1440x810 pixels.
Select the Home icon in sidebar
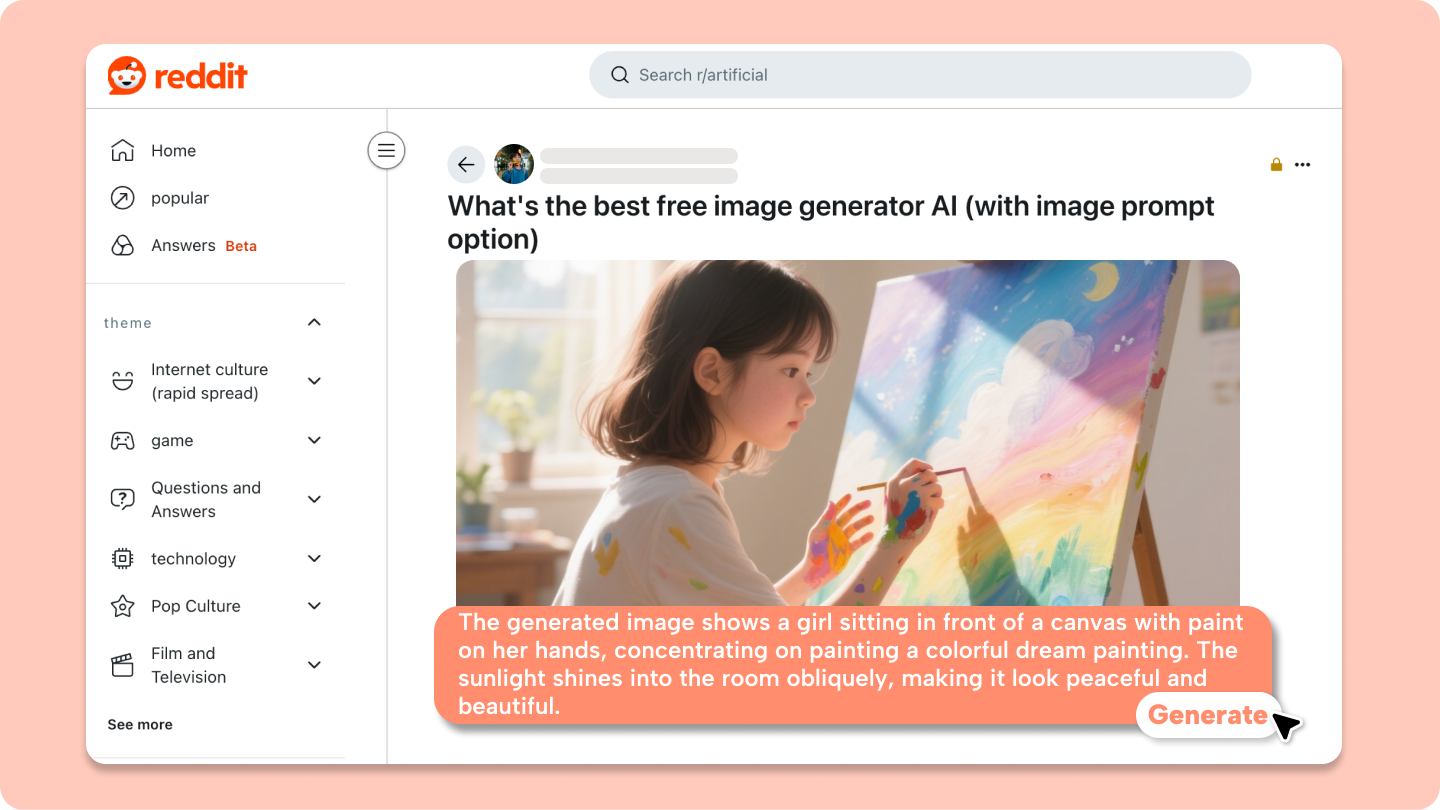tap(121, 149)
